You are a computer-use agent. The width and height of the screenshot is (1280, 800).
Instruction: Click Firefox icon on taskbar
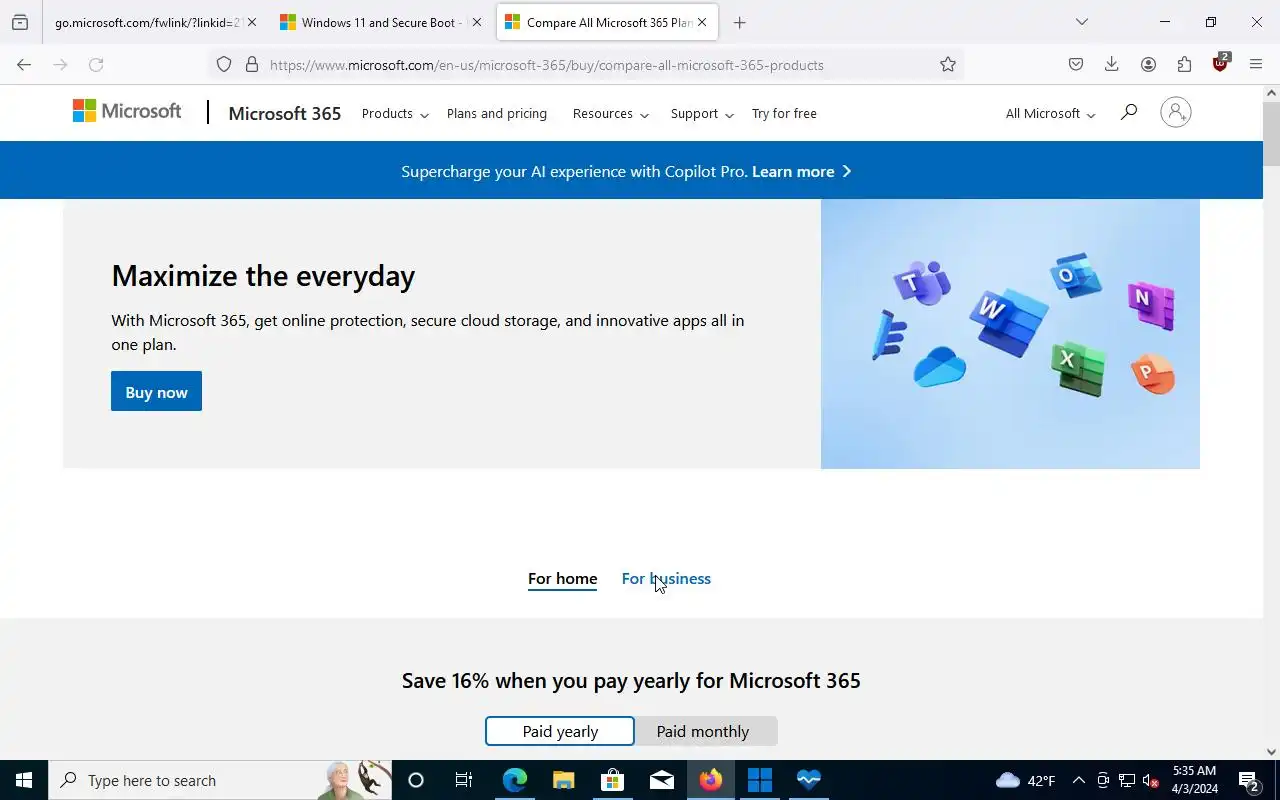710,780
